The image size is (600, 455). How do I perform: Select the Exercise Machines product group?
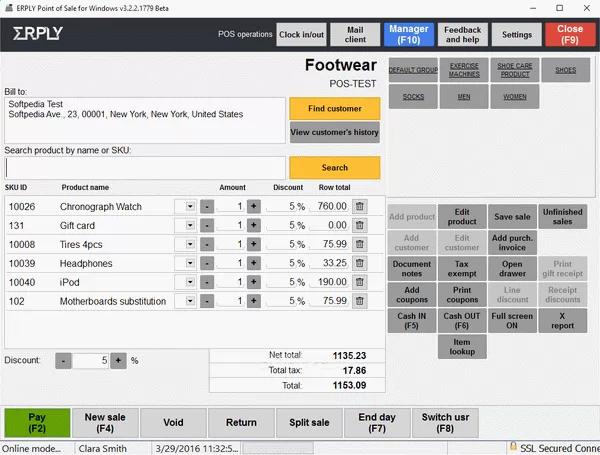[464, 70]
